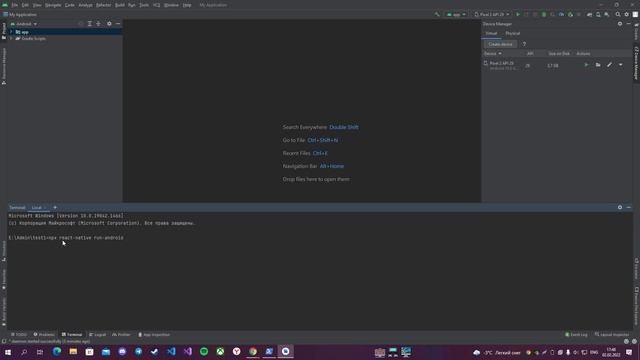640x360 pixels.
Task: Hide the Device Manager panel minus icon
Action: click(629, 24)
